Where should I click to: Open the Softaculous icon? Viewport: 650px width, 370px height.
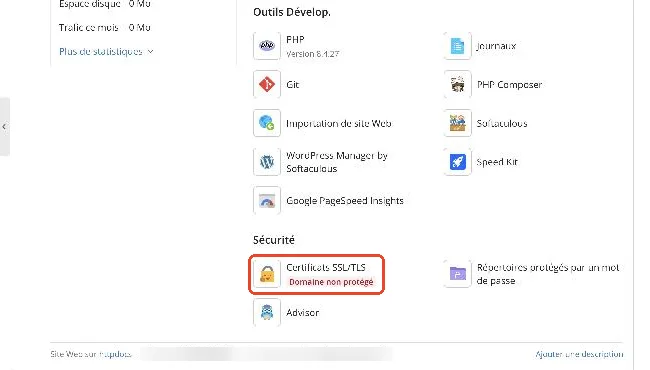pos(457,123)
